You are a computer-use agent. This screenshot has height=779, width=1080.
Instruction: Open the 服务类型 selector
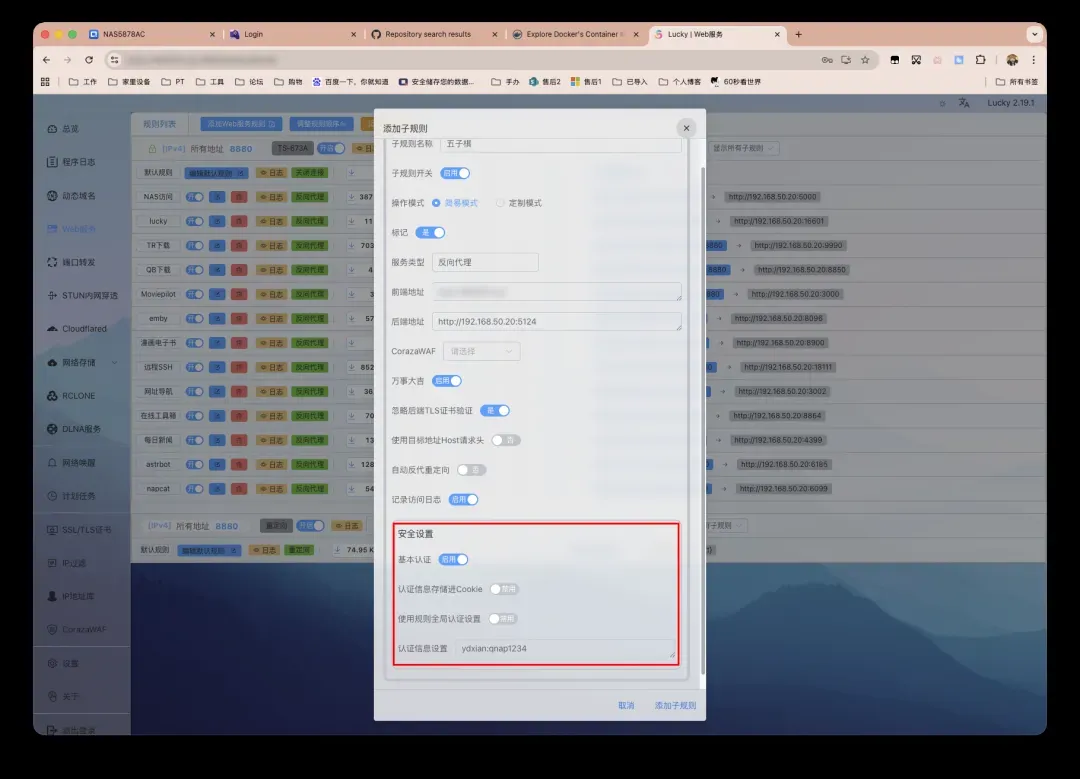pos(485,262)
